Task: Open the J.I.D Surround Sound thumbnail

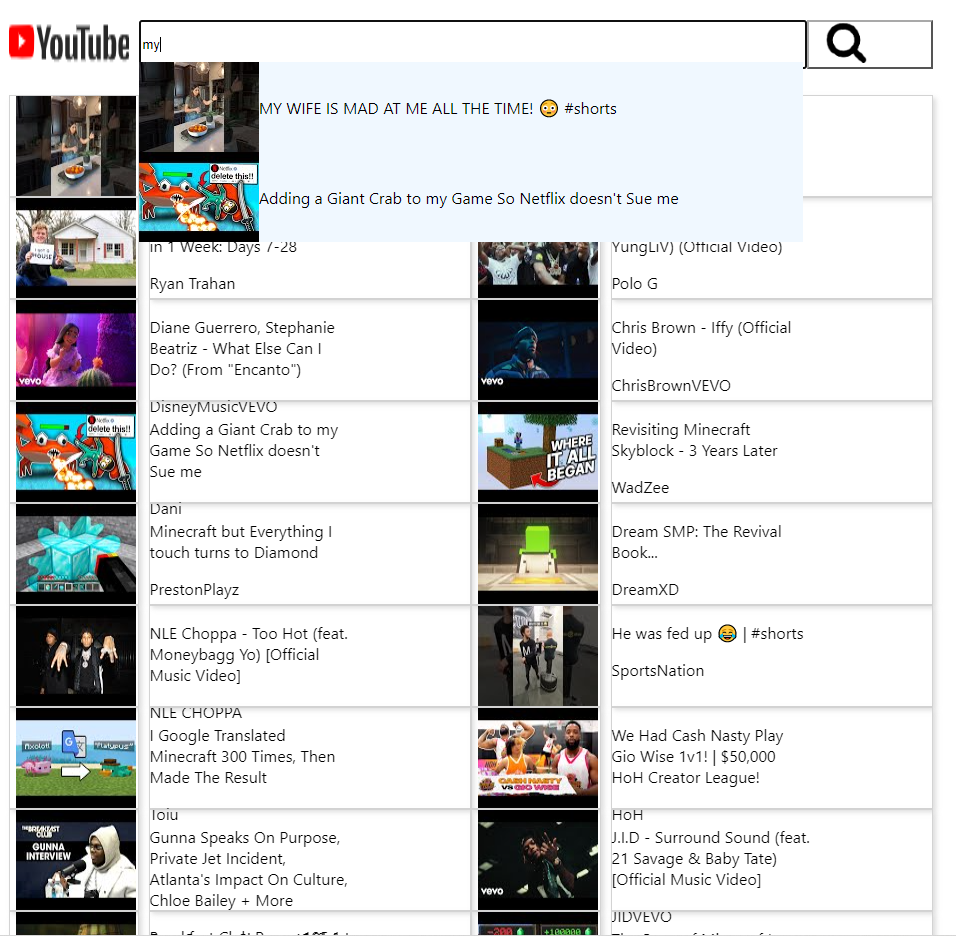Action: (538, 860)
